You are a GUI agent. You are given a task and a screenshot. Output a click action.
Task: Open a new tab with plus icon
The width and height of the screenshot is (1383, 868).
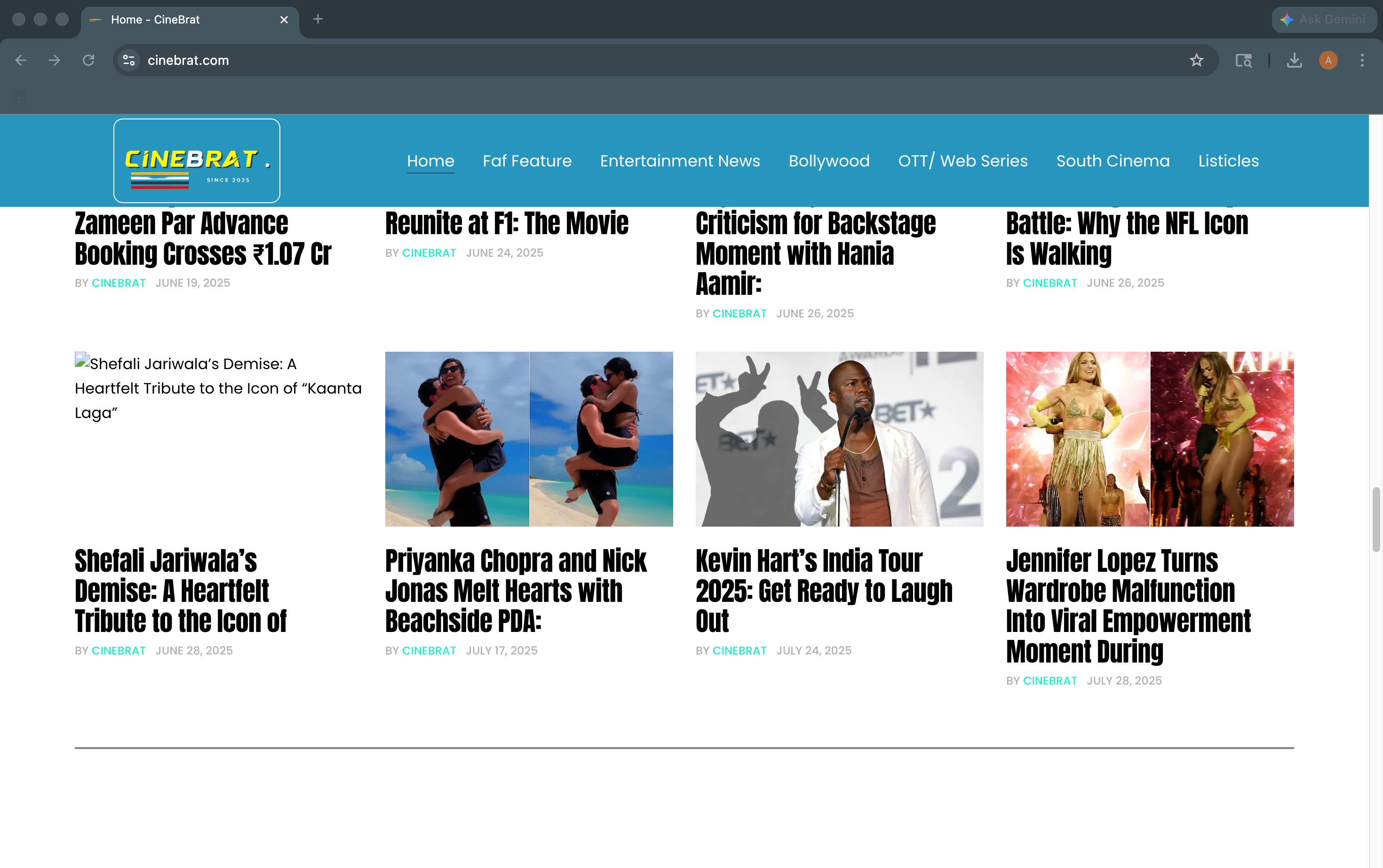[318, 20]
